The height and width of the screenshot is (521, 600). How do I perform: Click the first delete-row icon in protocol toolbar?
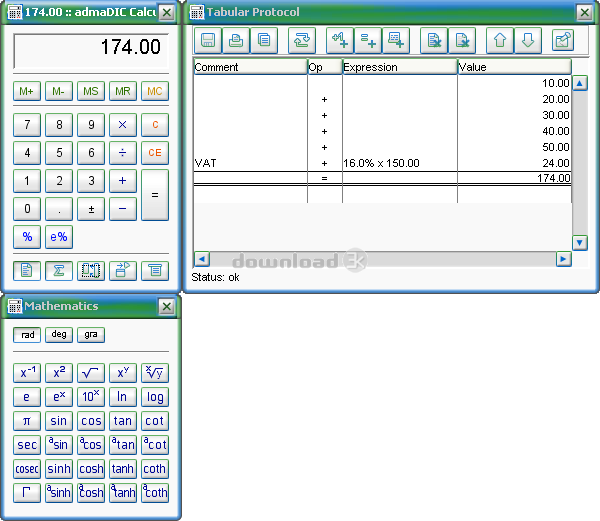(434, 40)
